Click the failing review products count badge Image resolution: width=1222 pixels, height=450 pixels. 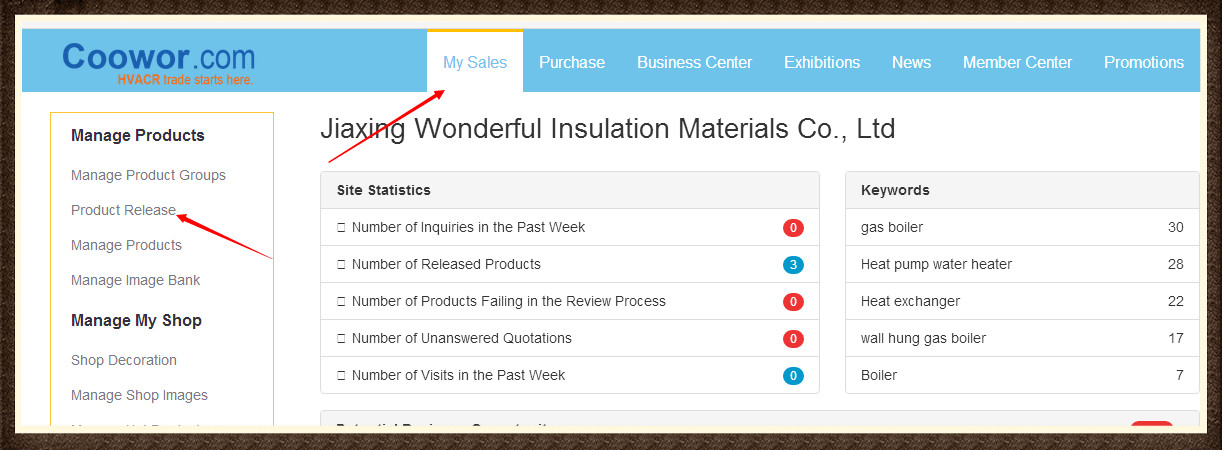coord(793,302)
